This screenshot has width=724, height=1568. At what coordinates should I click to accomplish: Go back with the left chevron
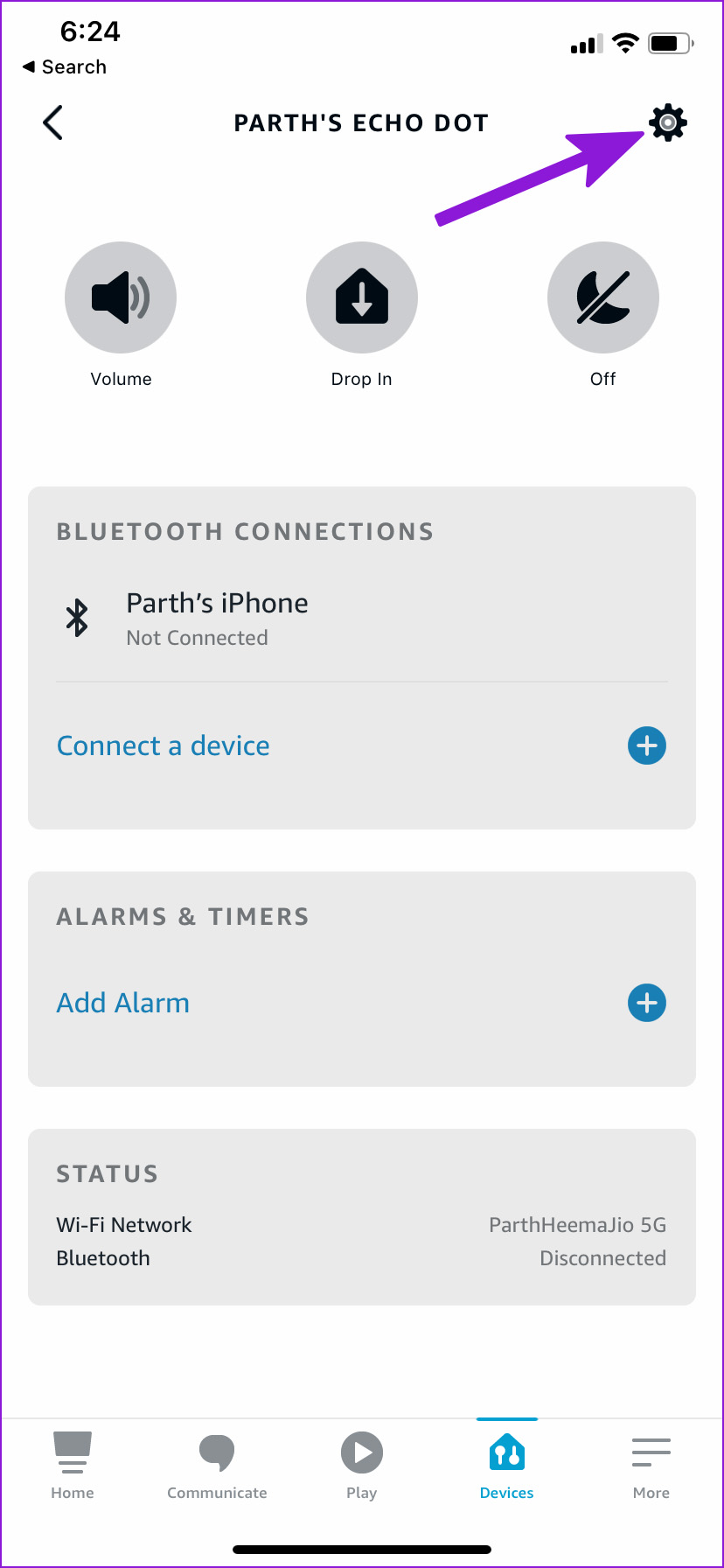pyautogui.click(x=53, y=122)
